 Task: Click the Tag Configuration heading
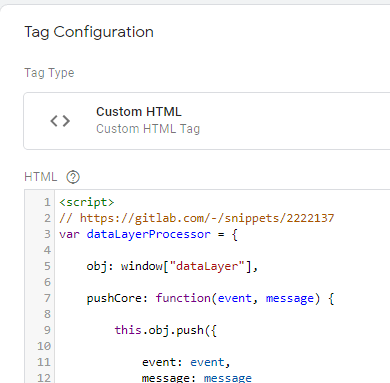pyautogui.click(x=89, y=32)
